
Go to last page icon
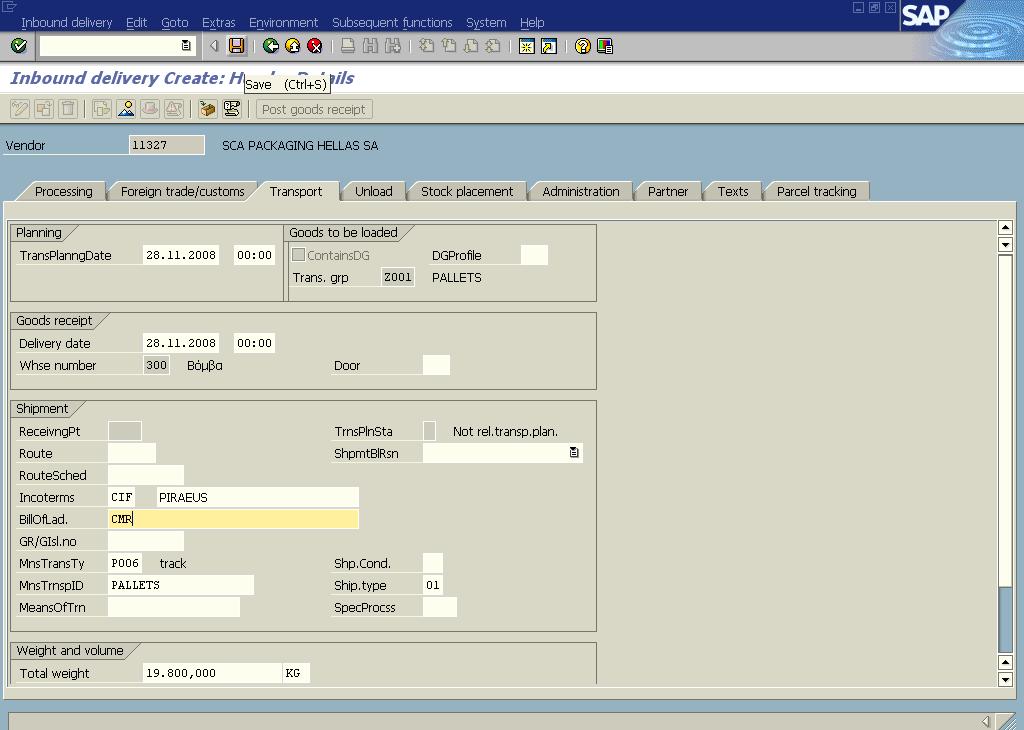[493, 46]
